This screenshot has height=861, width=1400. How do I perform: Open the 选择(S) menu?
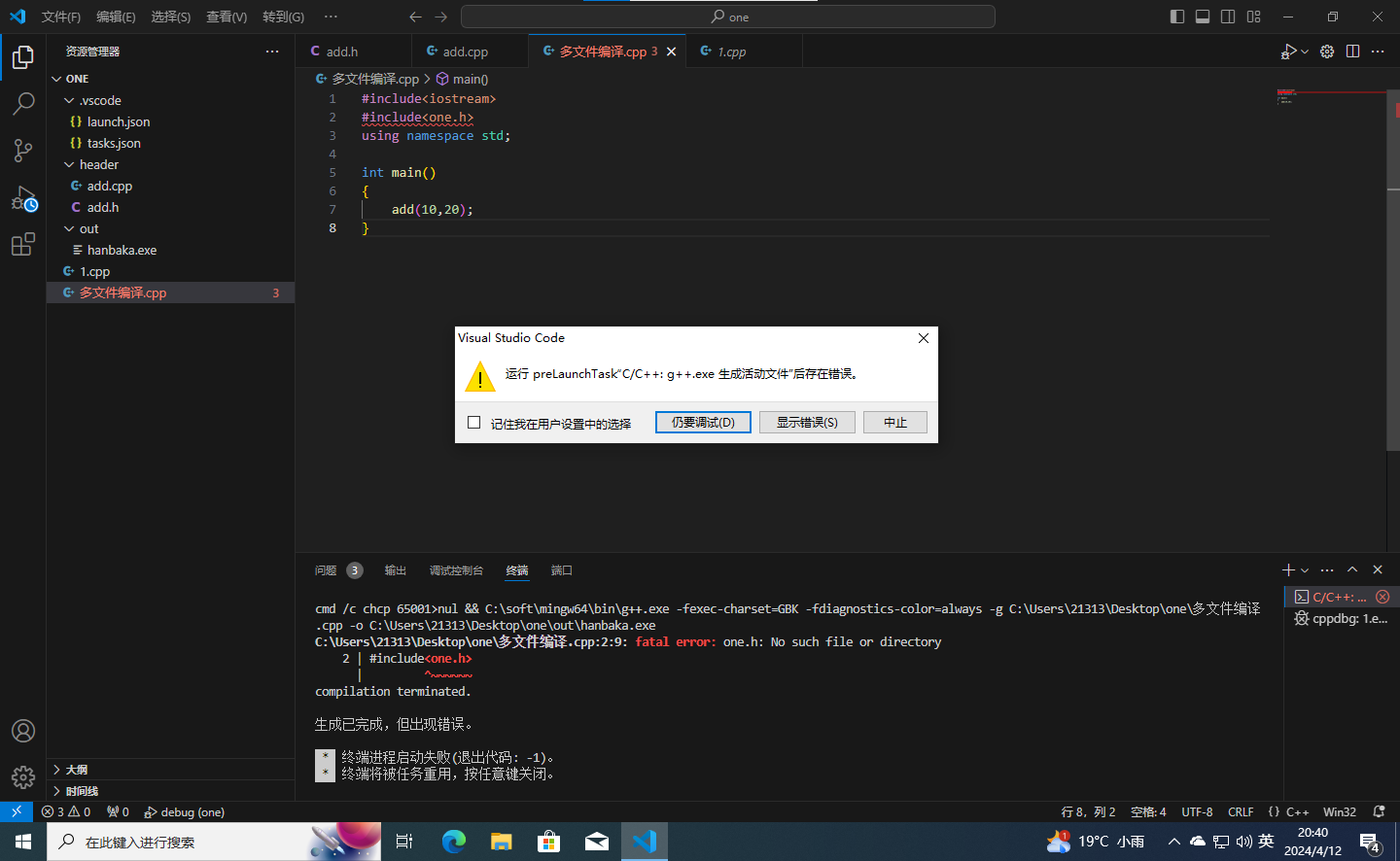point(171,17)
